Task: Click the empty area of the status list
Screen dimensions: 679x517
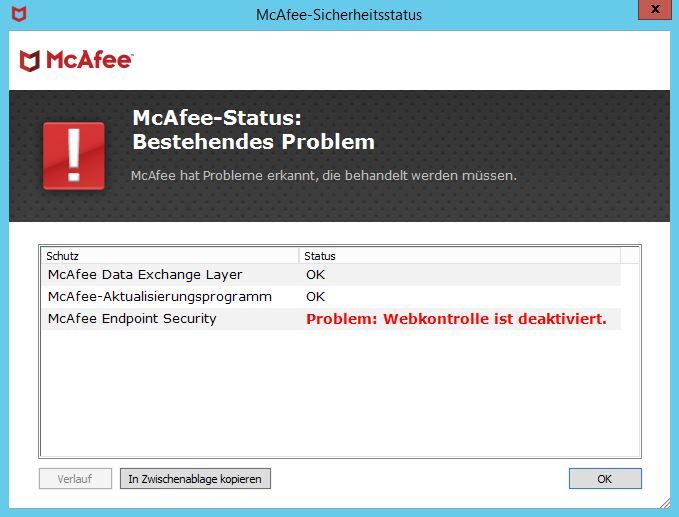Action: [340, 400]
